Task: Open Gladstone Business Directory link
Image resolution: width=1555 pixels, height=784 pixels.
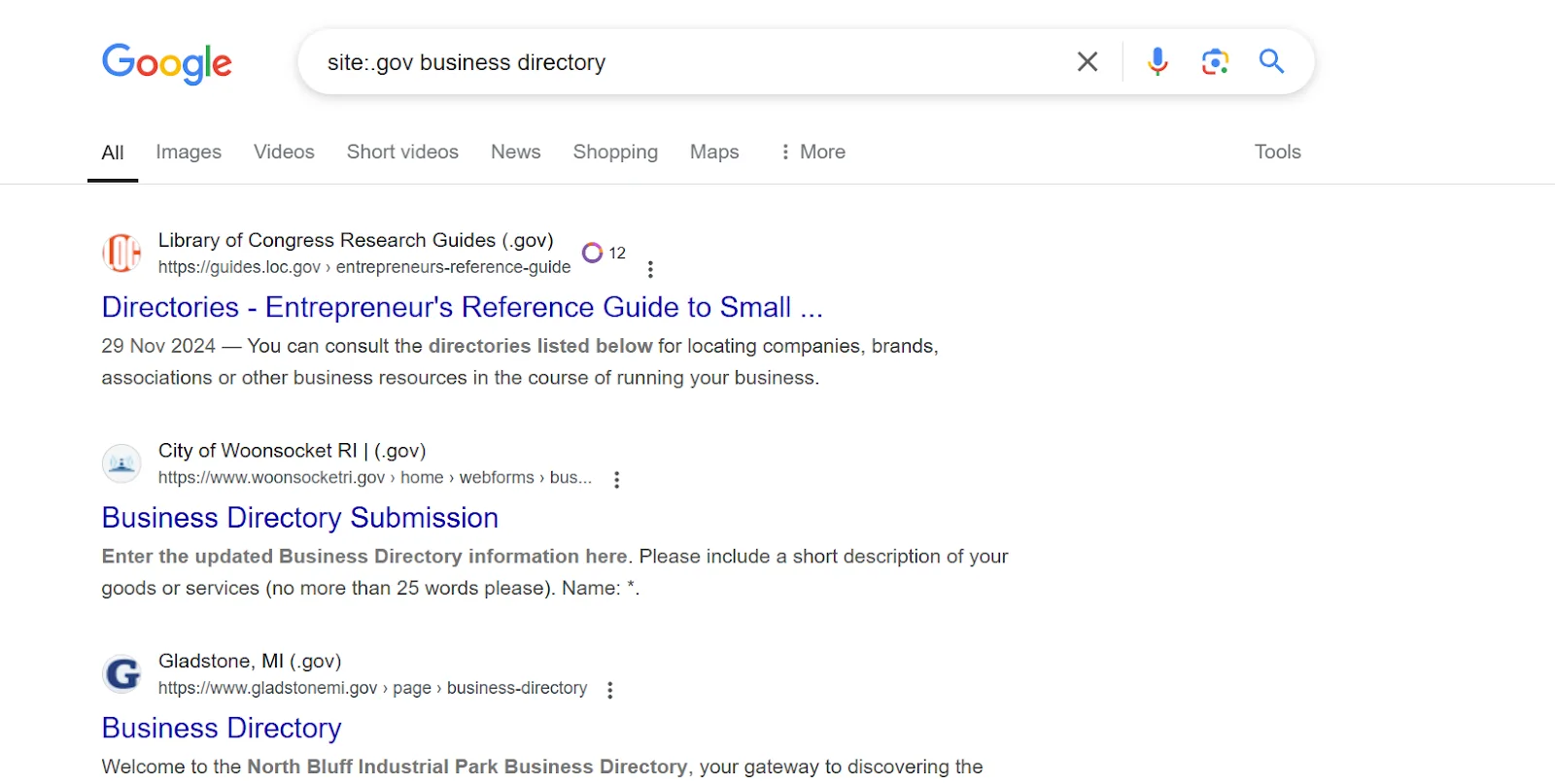Action: [222, 729]
